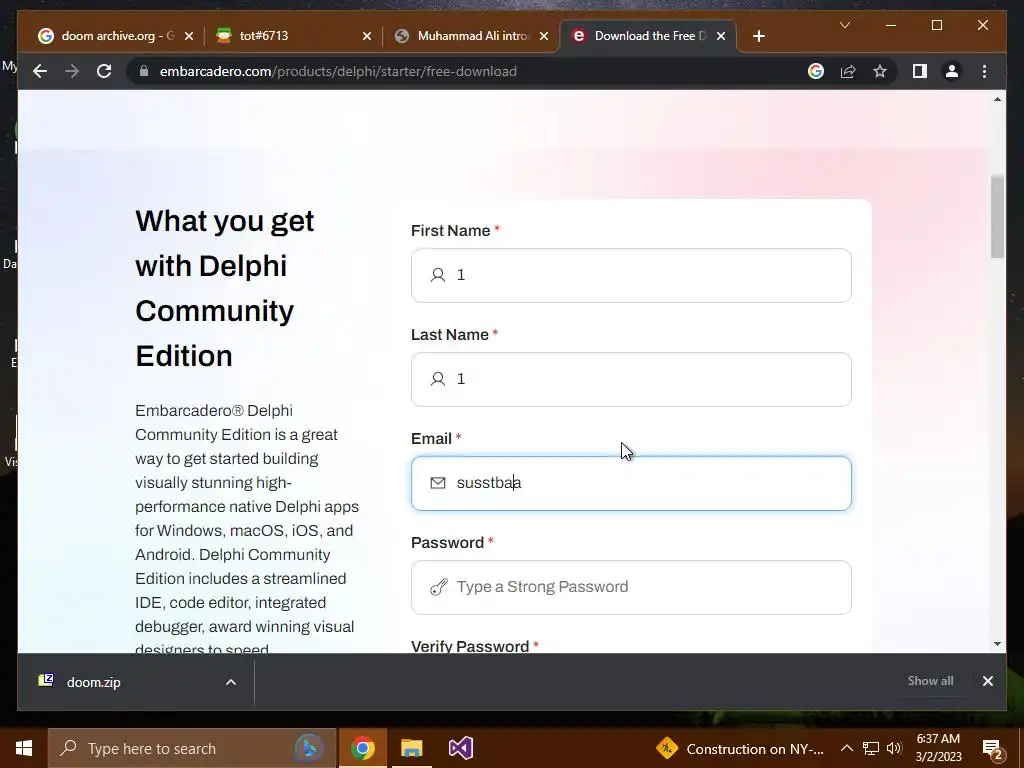1024x768 pixels.
Task: Show hidden system tray icons
Action: click(x=846, y=748)
